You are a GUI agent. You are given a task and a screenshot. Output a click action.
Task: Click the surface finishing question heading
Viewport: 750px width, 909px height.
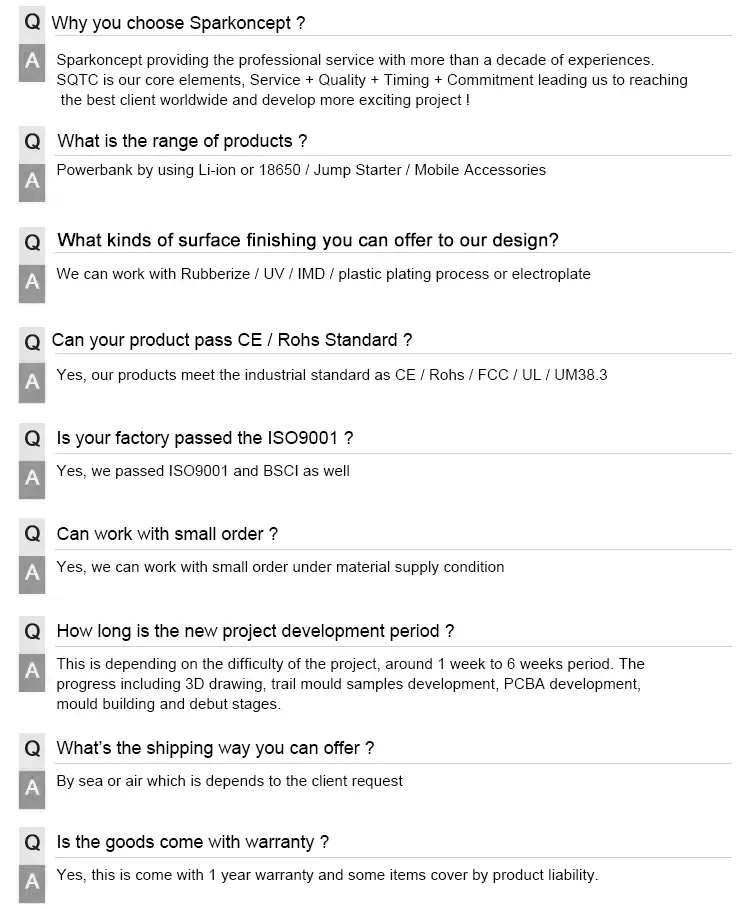(x=308, y=240)
